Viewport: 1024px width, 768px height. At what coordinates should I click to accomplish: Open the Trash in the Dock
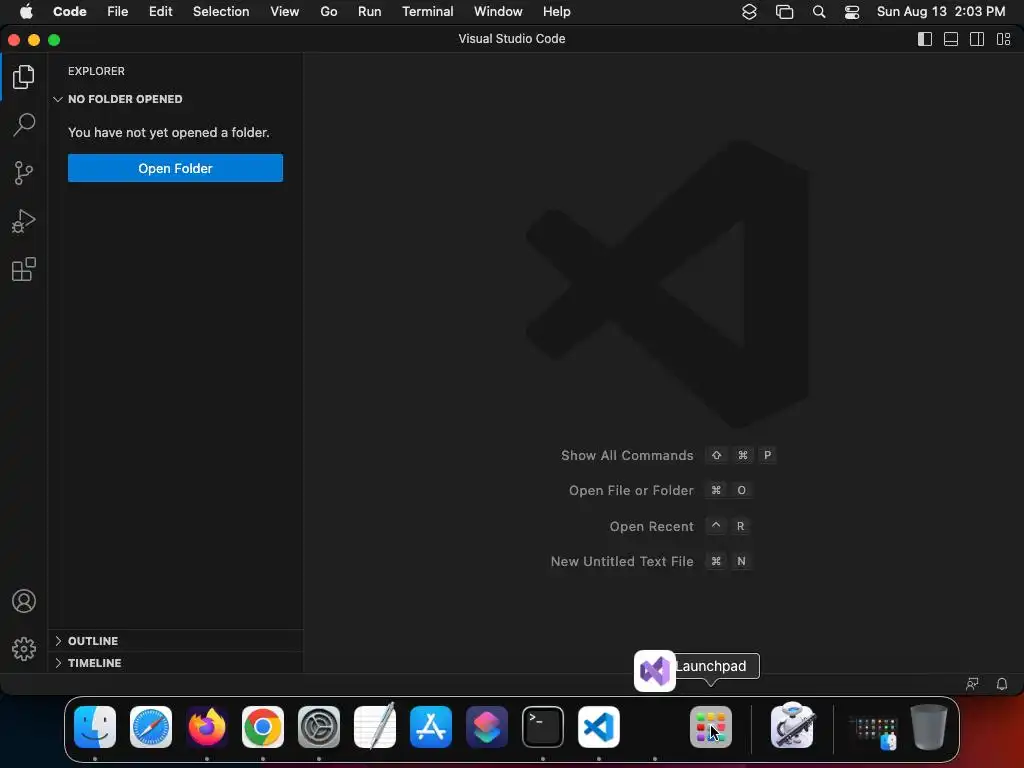click(x=929, y=727)
